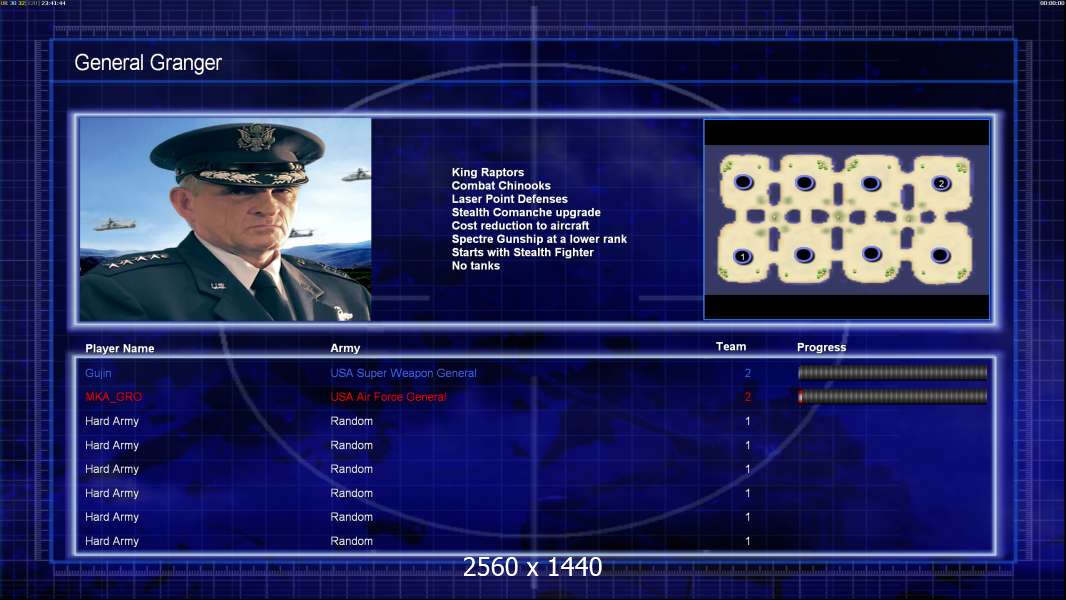The image size is (1066, 600).
Task: Click the MKA_GRO loading progress bar
Action: 892,396
